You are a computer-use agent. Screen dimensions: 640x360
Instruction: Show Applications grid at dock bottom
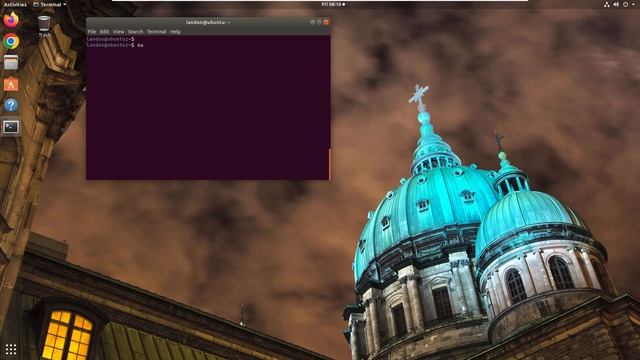11,349
